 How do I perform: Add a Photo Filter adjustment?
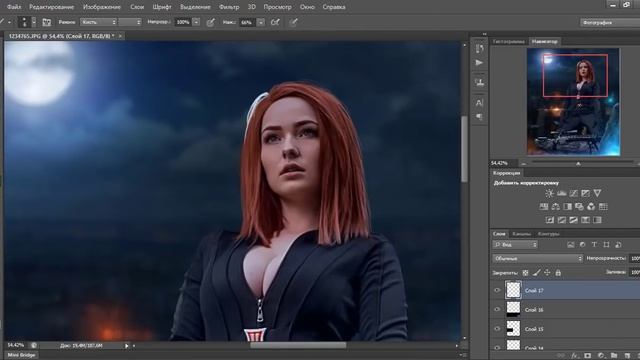pyautogui.click(x=579, y=207)
